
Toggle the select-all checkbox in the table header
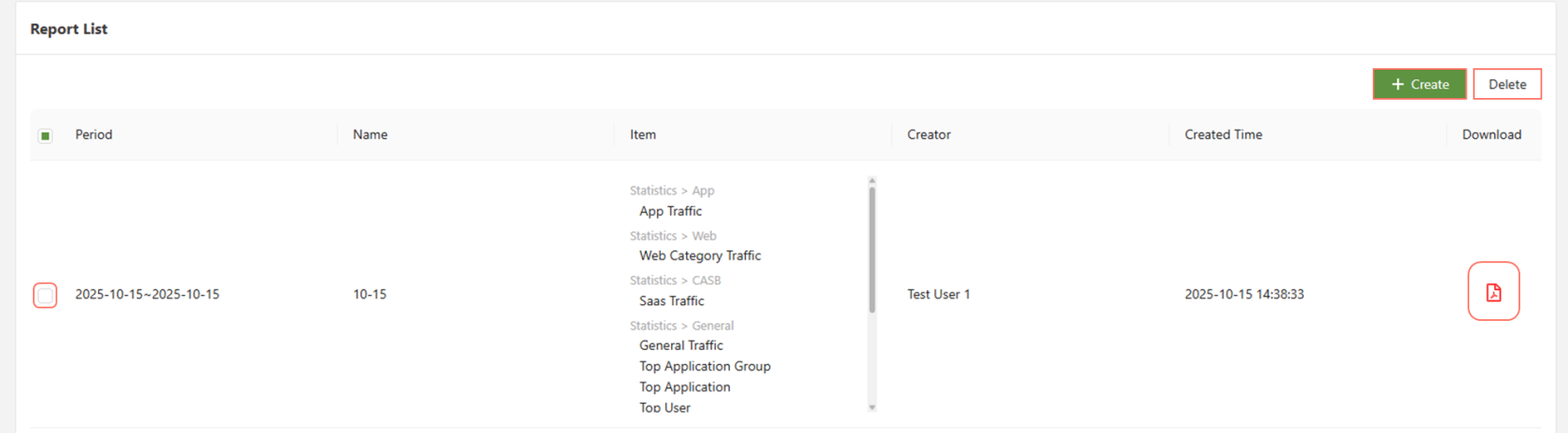[45, 135]
